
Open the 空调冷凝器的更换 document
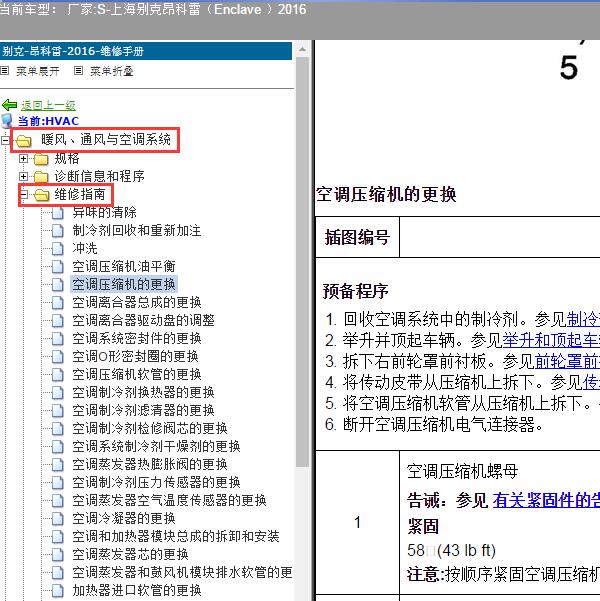click(124, 518)
